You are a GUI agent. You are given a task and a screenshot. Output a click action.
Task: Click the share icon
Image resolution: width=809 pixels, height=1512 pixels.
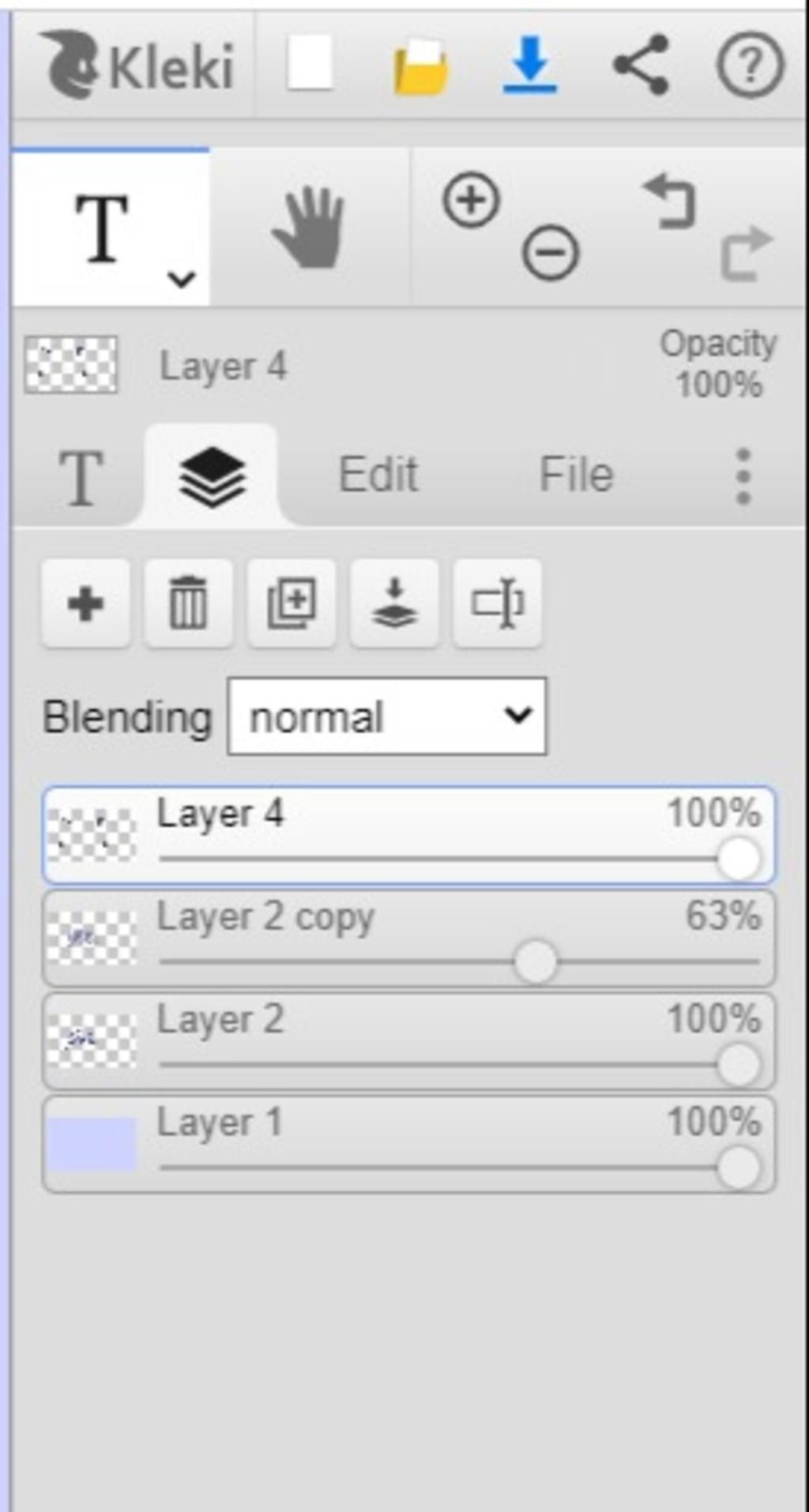point(641,65)
